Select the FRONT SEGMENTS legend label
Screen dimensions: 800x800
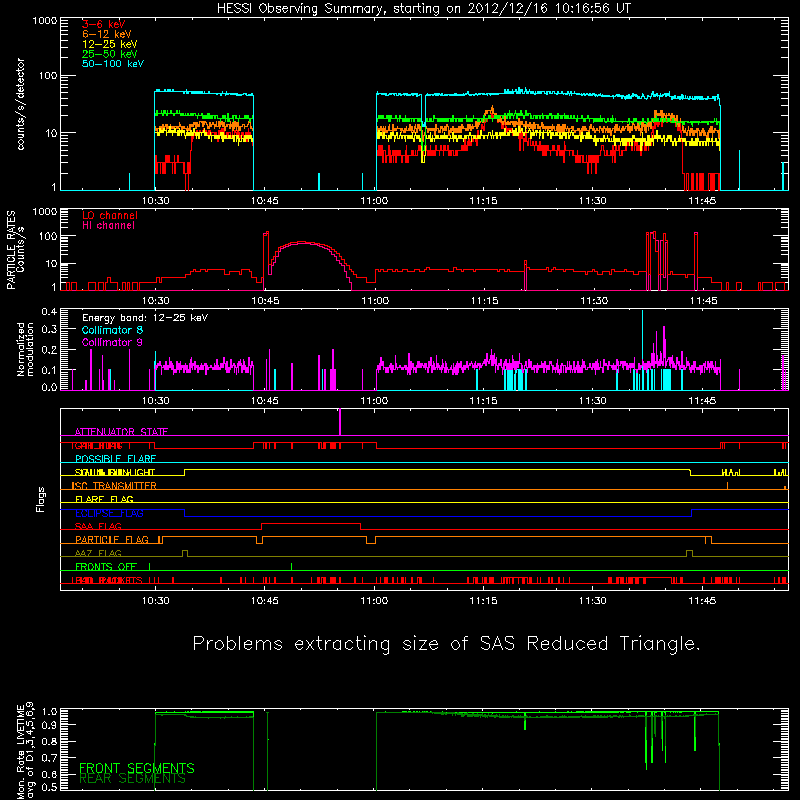click(137, 768)
